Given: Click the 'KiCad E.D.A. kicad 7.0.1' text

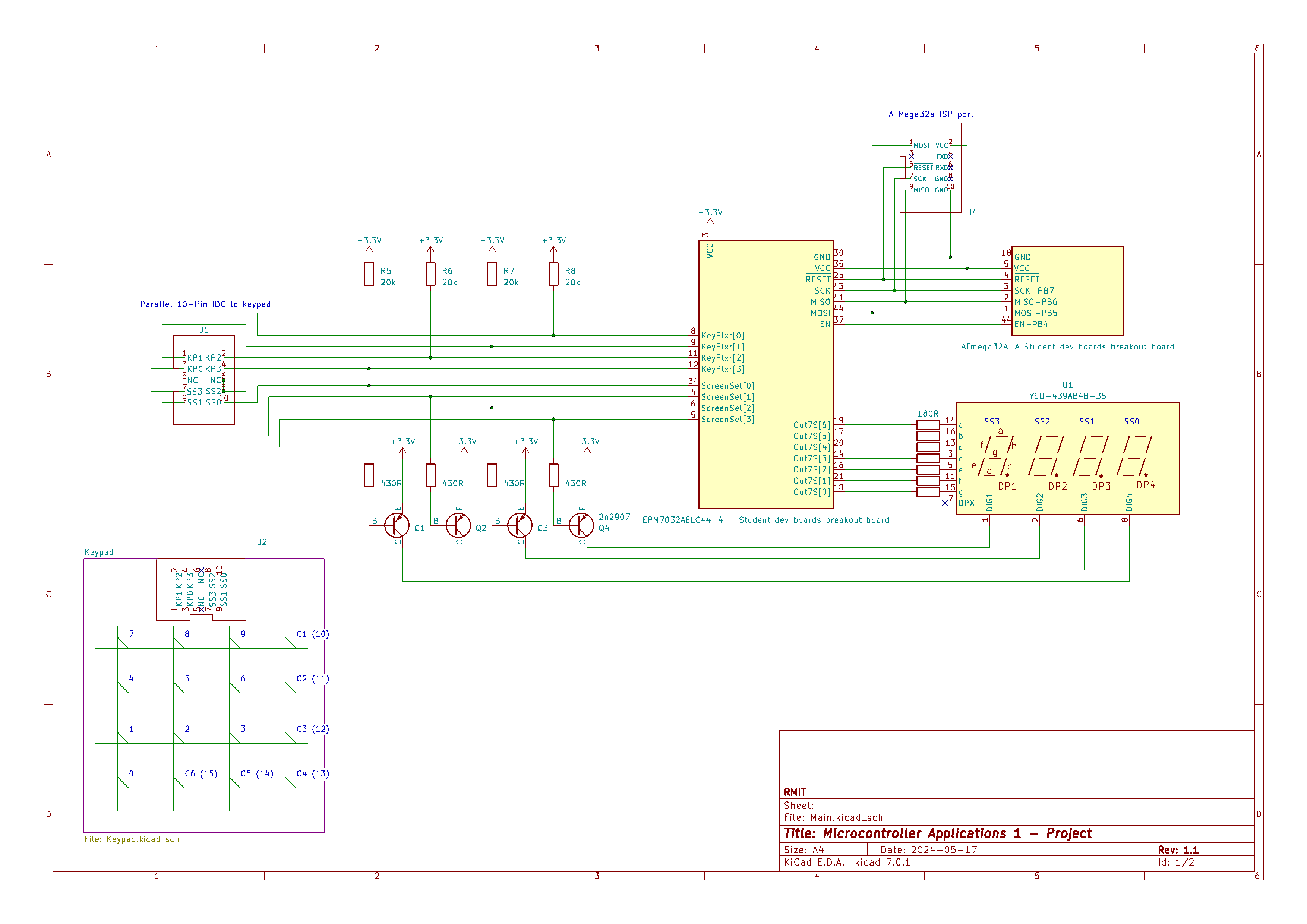Looking at the screenshot, I should point(847,863).
